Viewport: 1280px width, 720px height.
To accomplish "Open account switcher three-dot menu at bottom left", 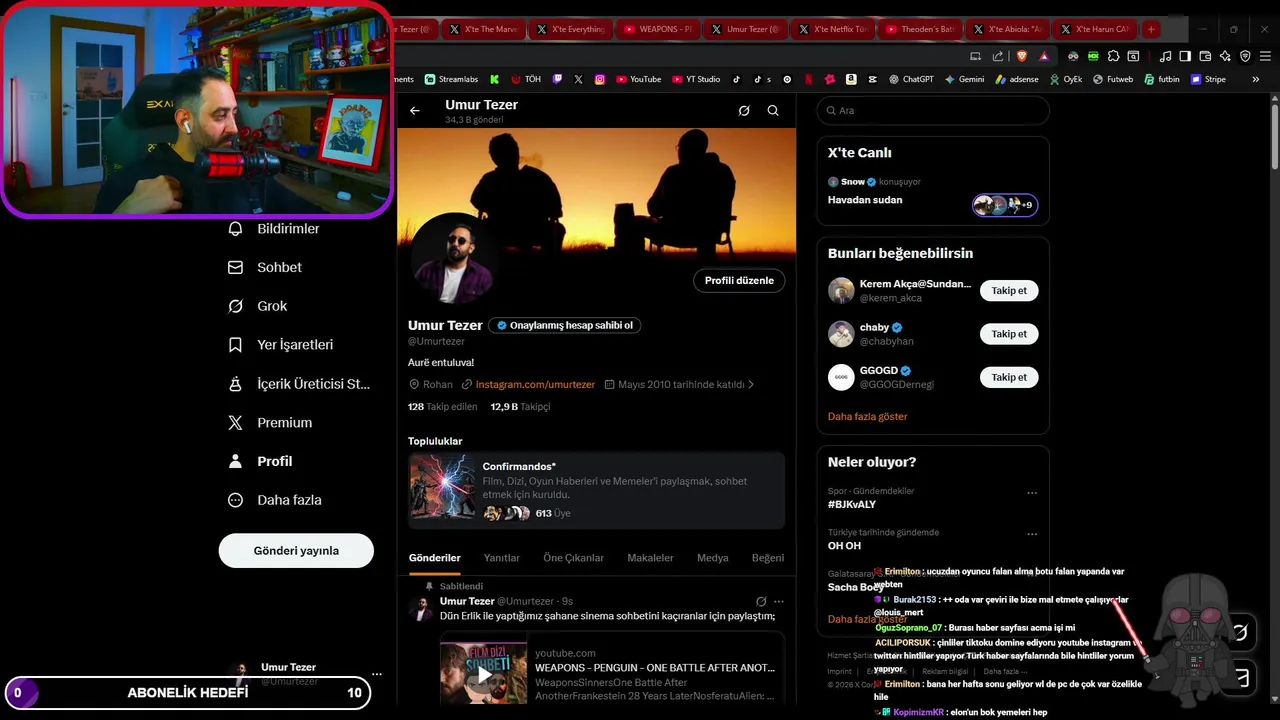I will 376,675.
